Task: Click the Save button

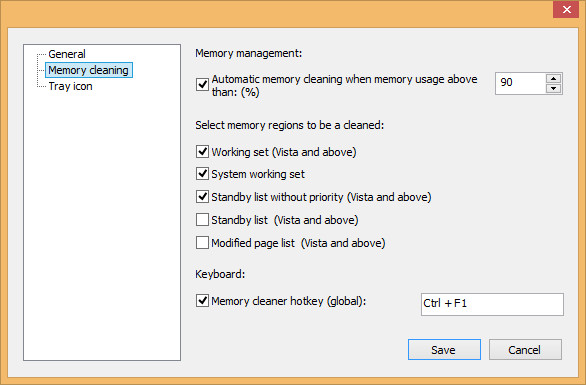Action: (444, 350)
